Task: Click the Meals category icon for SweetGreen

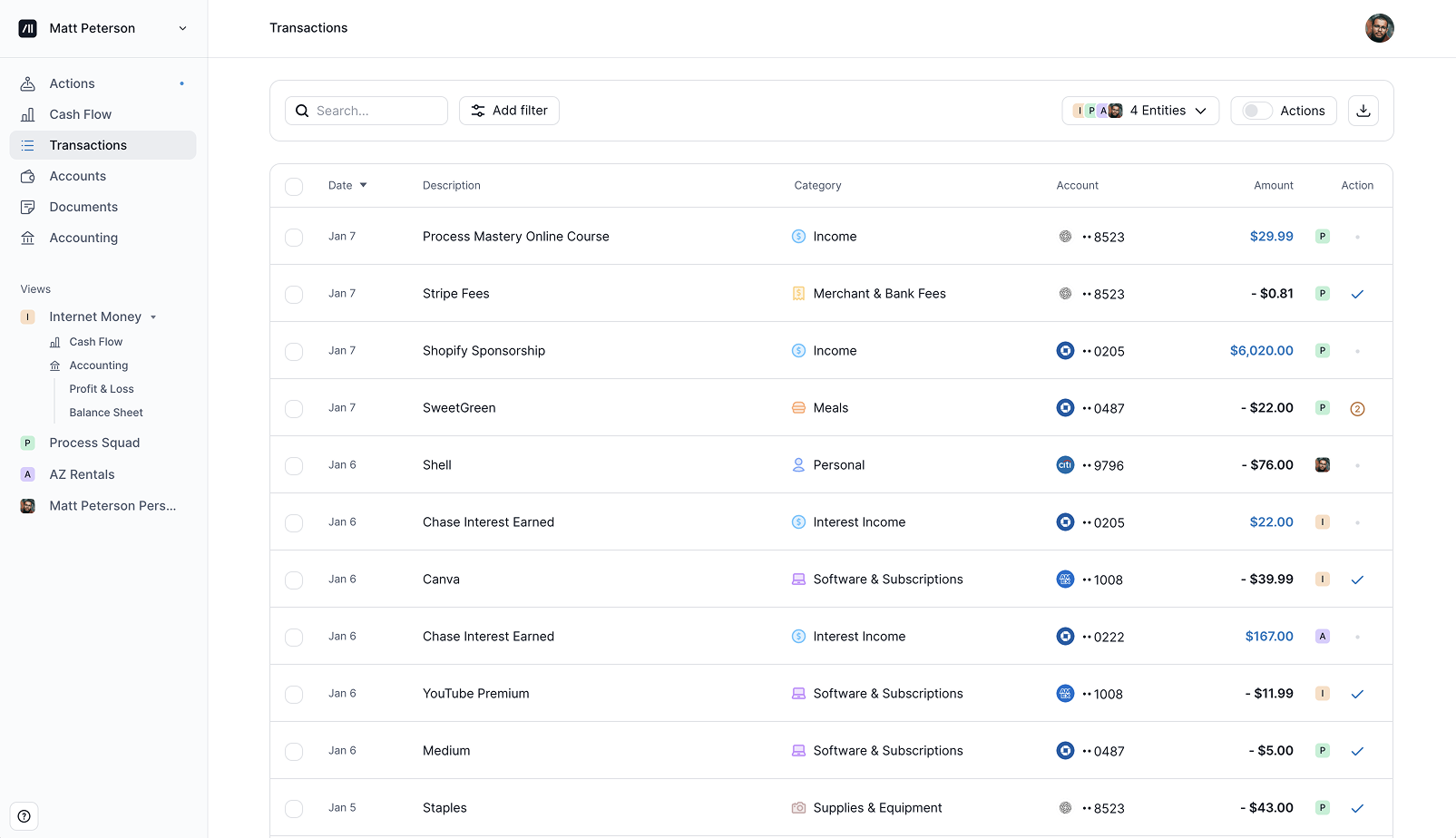Action: pos(798,407)
